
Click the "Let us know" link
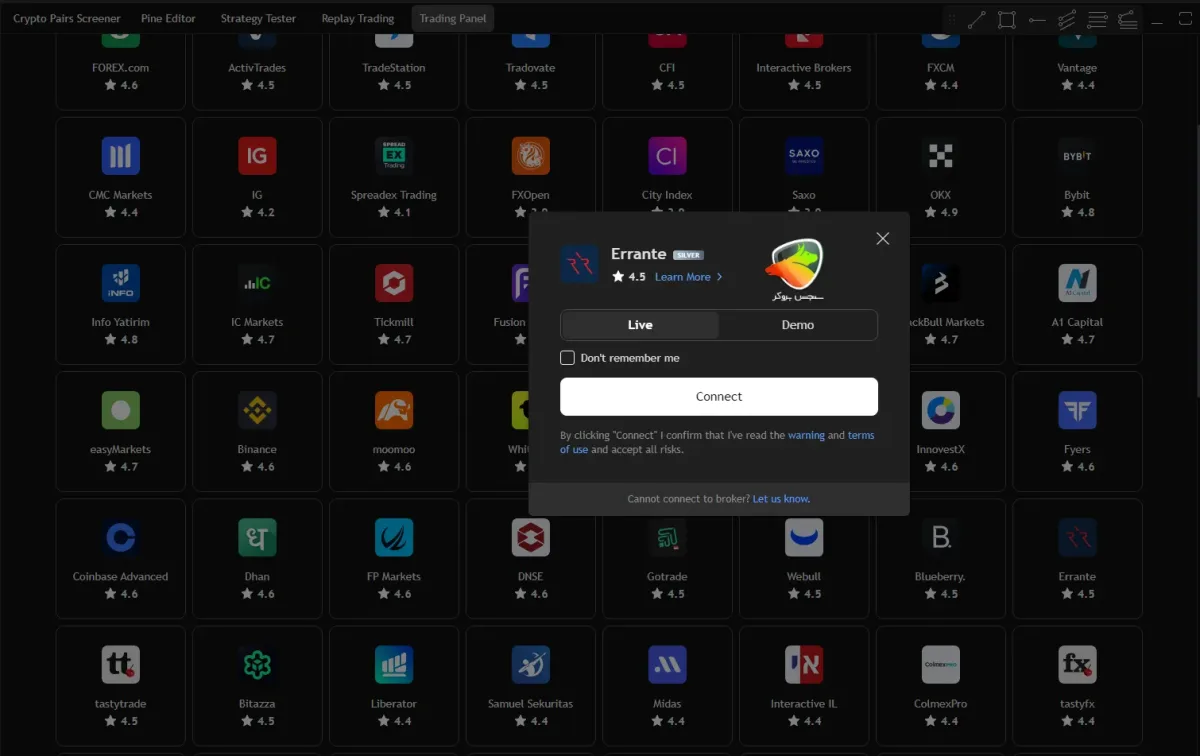782,499
